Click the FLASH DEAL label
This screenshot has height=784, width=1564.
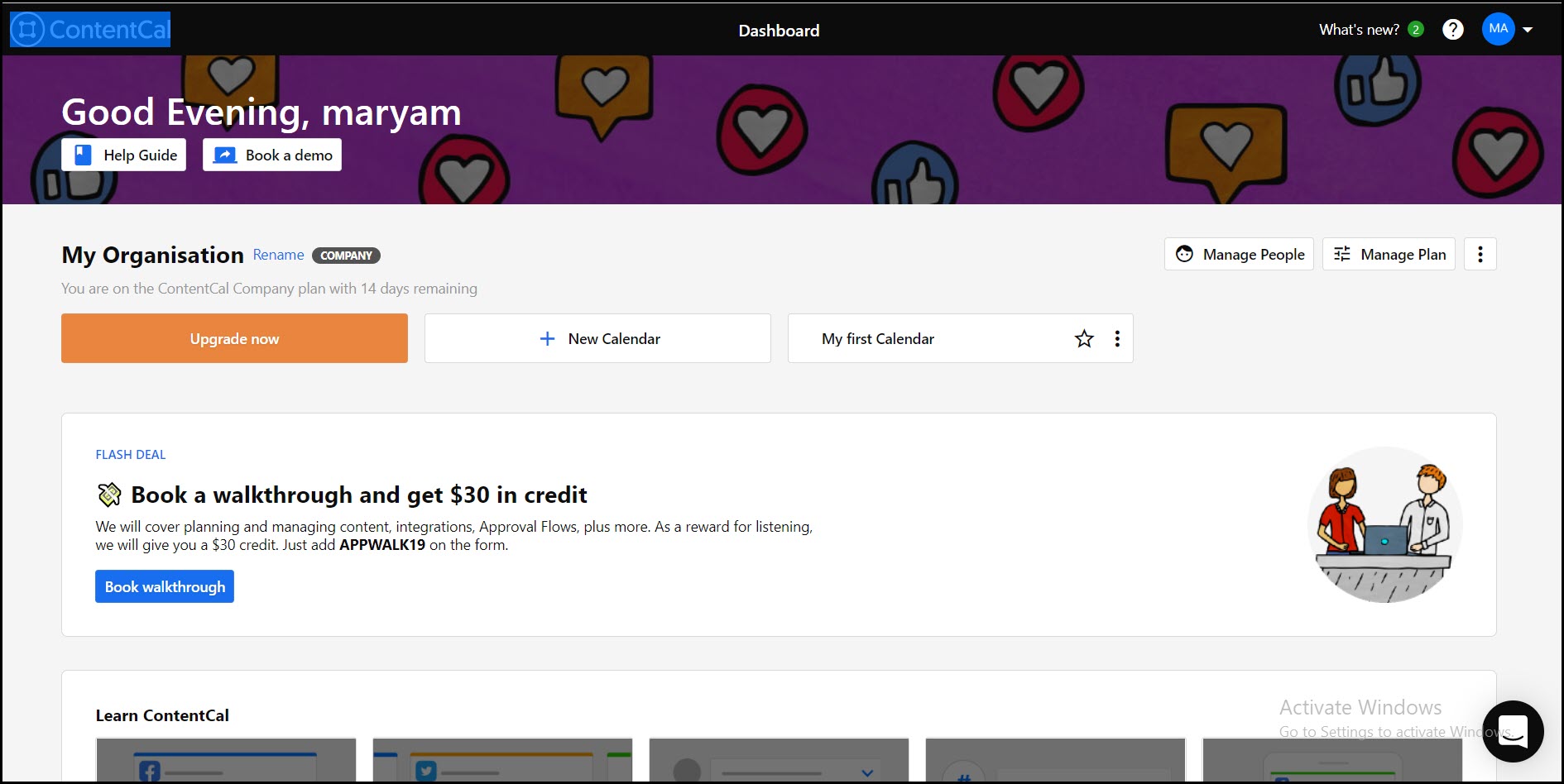click(x=131, y=455)
